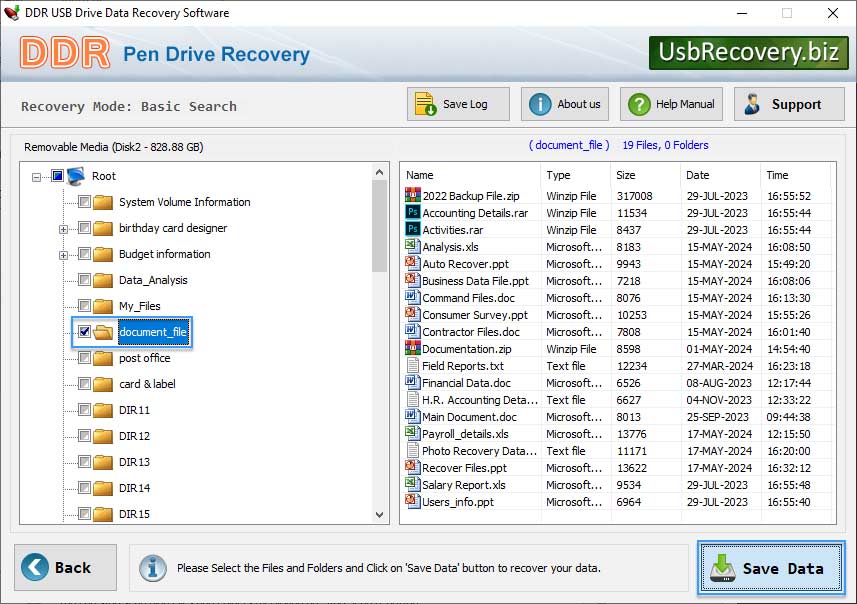
Task: Click the Photoshop icon of Accounting Details.rar
Action: [x=413, y=212]
